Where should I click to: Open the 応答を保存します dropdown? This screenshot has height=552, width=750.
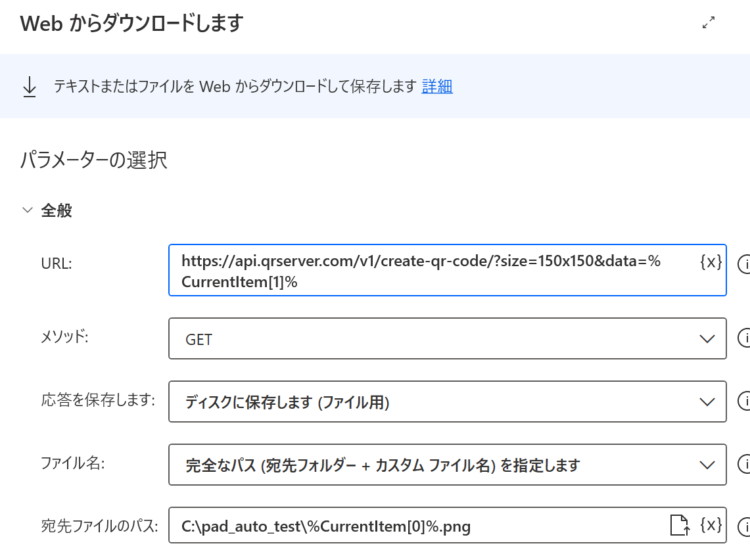tap(447, 402)
